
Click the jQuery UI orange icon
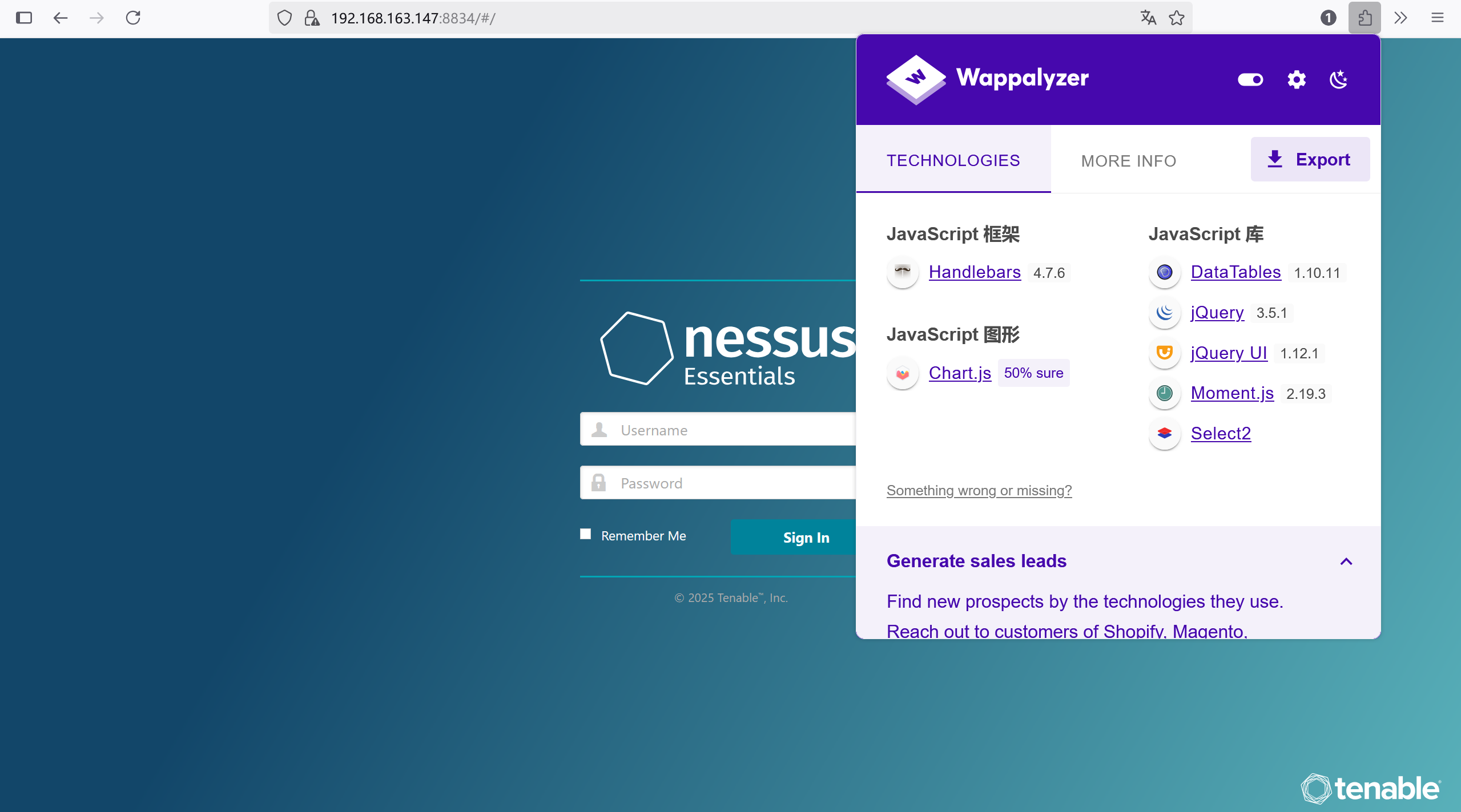(x=1165, y=353)
